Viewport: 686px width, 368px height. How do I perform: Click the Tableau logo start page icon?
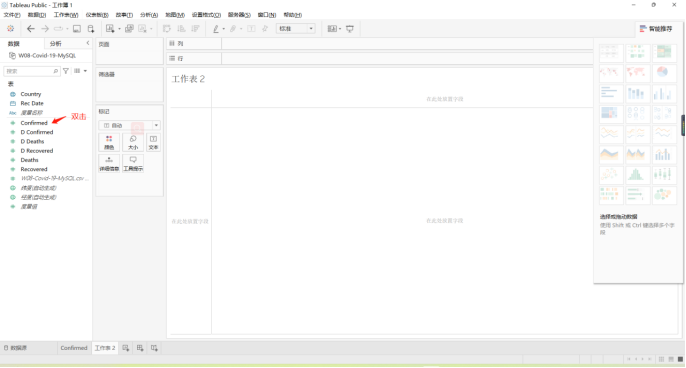tap(10, 29)
